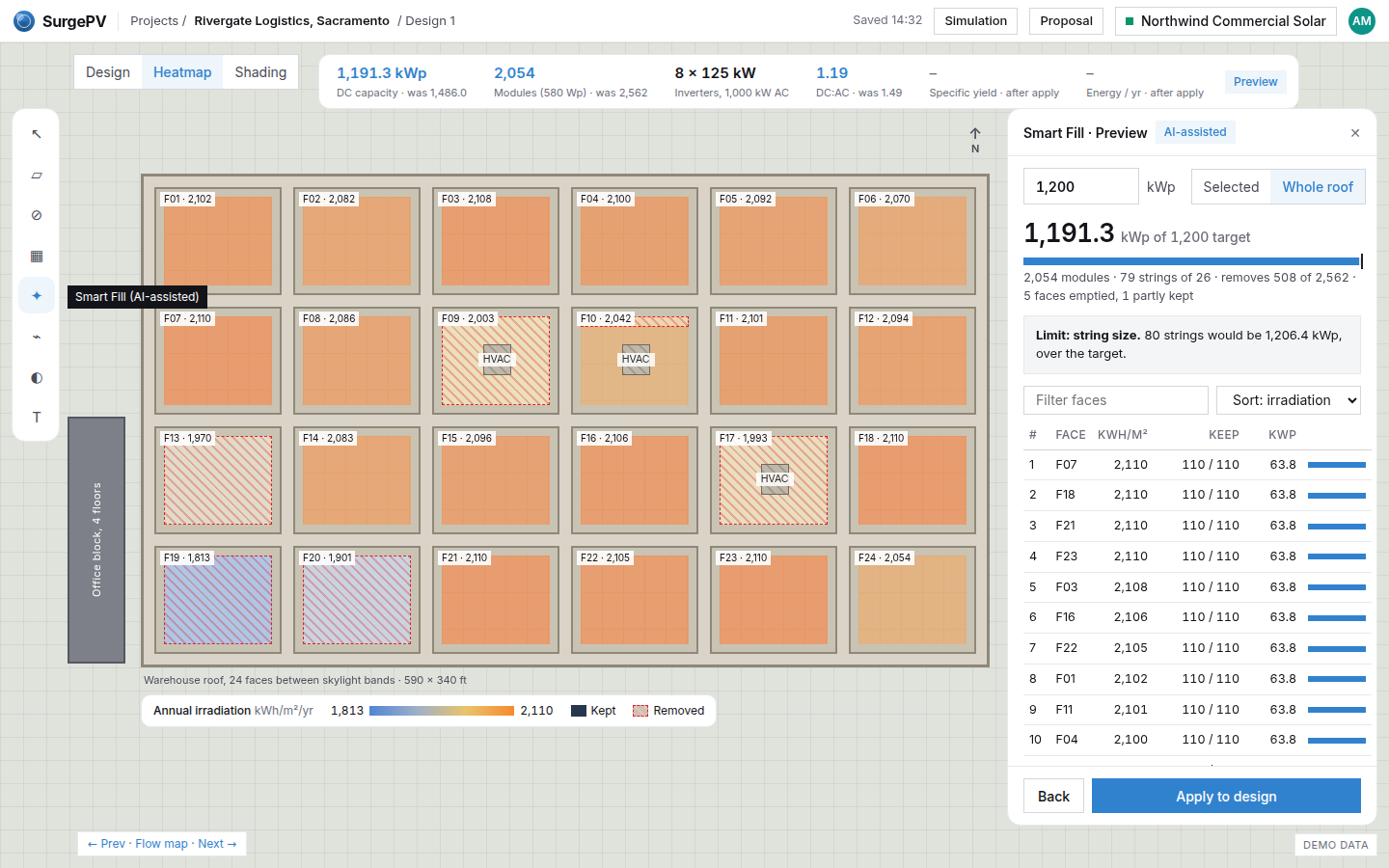Select face row F07 in list
Image resolution: width=1389 pixels, height=868 pixels.
(1196, 465)
